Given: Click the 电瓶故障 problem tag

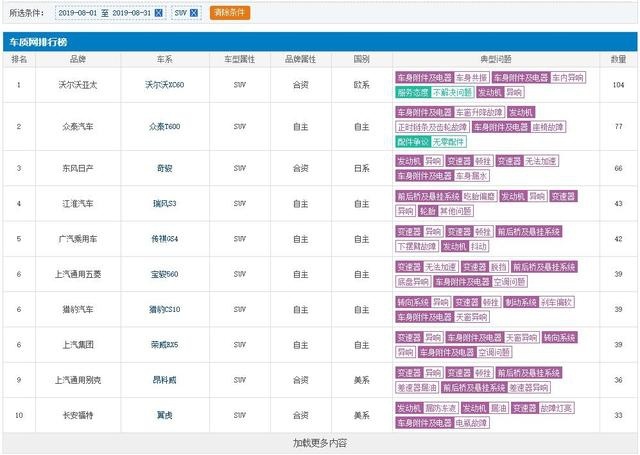Looking at the screenshot, I should tap(471, 423).
